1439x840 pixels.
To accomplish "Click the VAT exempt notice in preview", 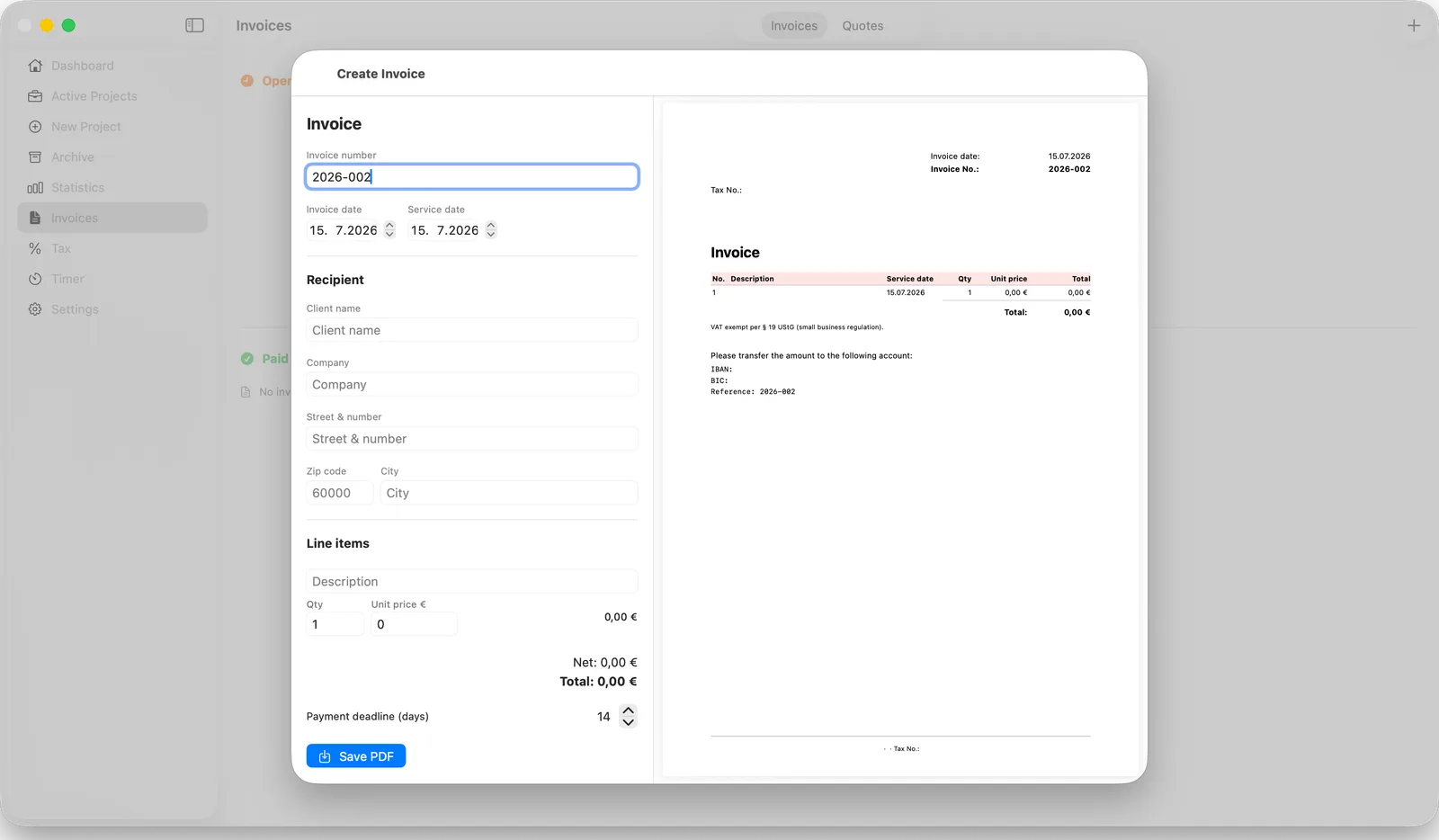I will coord(797,327).
